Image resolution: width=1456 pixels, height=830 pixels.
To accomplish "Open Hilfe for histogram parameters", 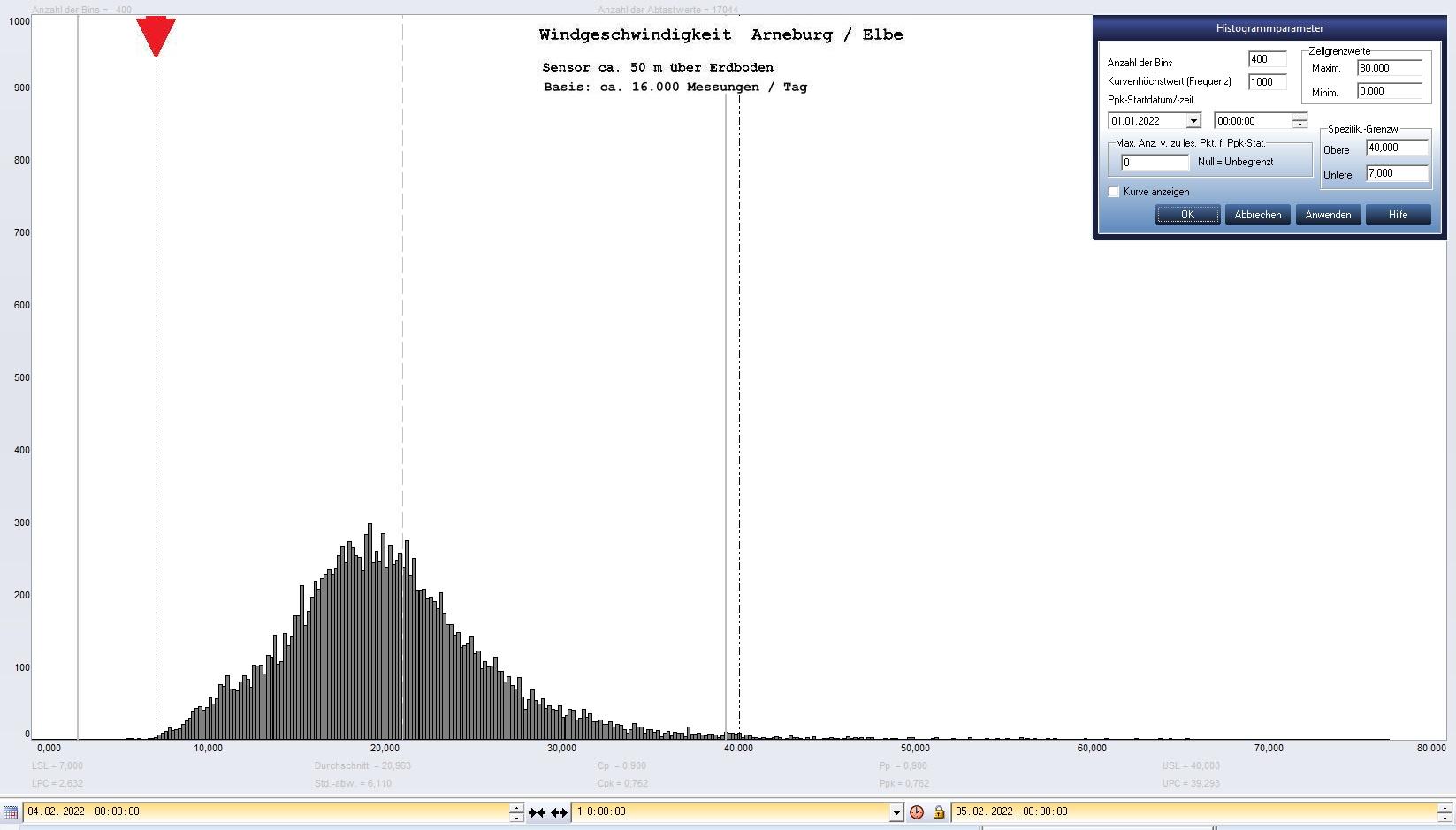I will pyautogui.click(x=1397, y=215).
